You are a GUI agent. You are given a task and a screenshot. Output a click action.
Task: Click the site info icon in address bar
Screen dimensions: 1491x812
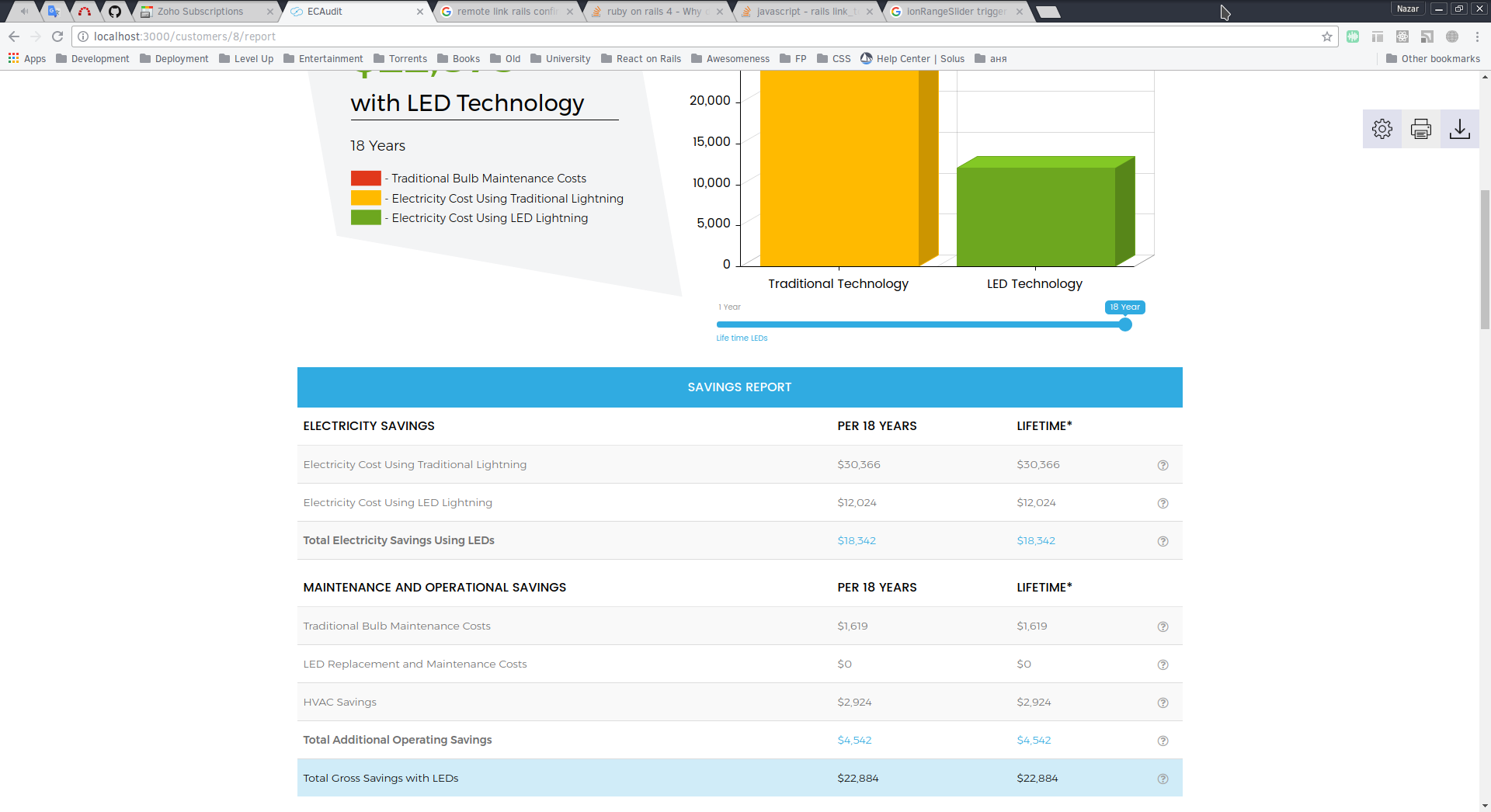click(x=83, y=36)
